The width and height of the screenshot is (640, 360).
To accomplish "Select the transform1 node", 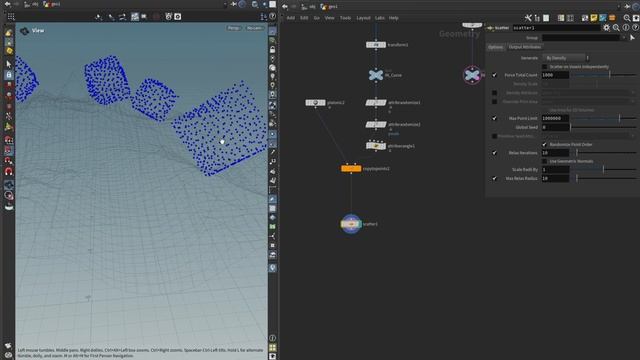I will (376, 45).
